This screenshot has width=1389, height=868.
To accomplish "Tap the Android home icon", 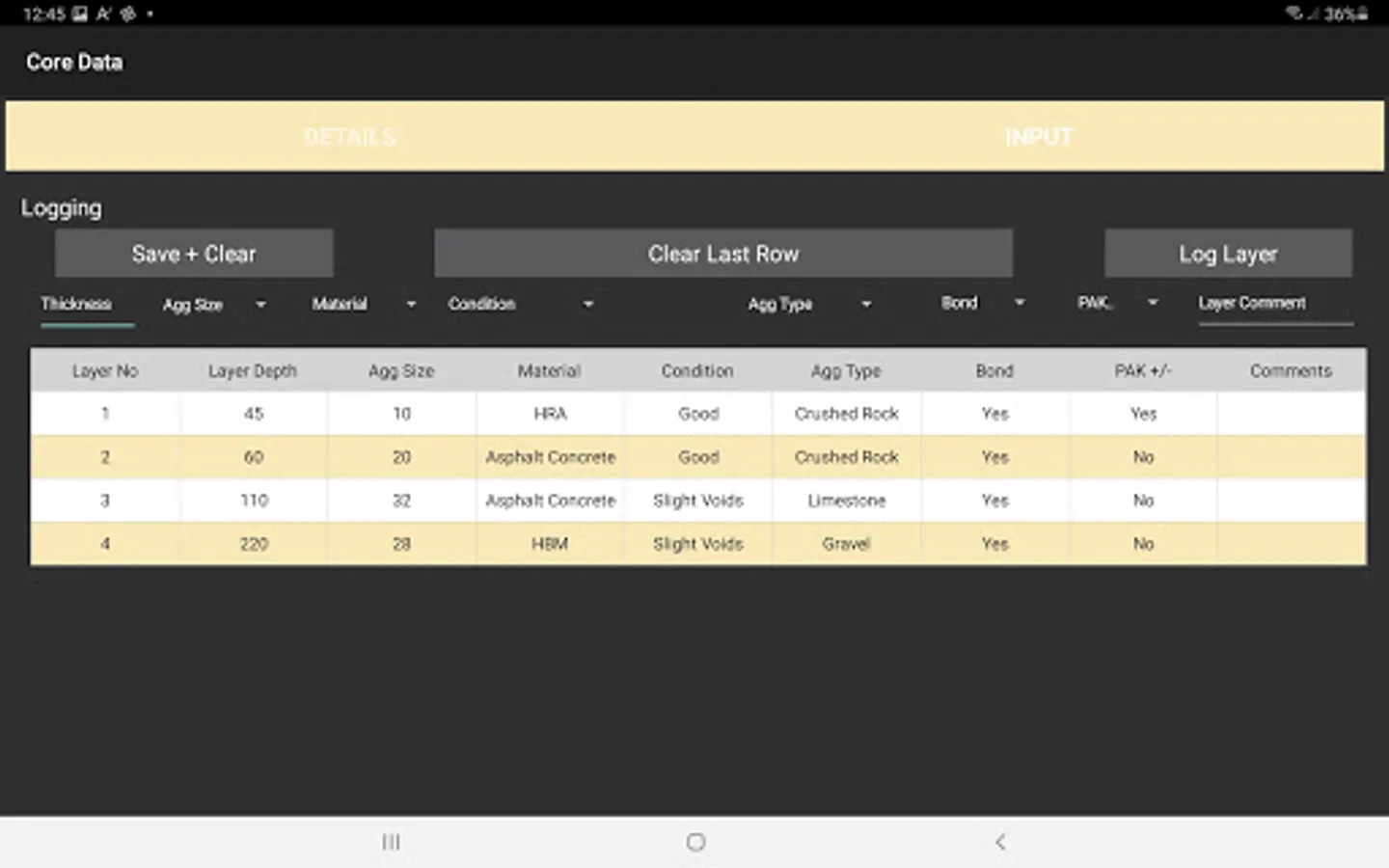I will (695, 842).
